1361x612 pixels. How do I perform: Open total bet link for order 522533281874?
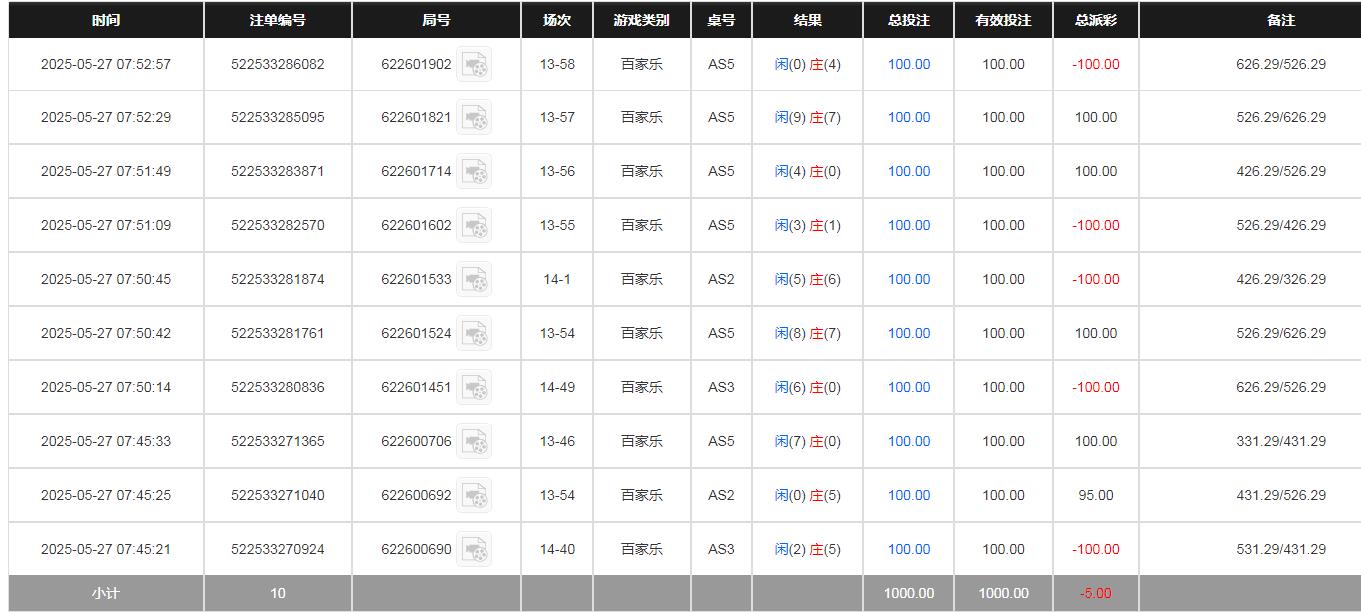tap(909, 279)
